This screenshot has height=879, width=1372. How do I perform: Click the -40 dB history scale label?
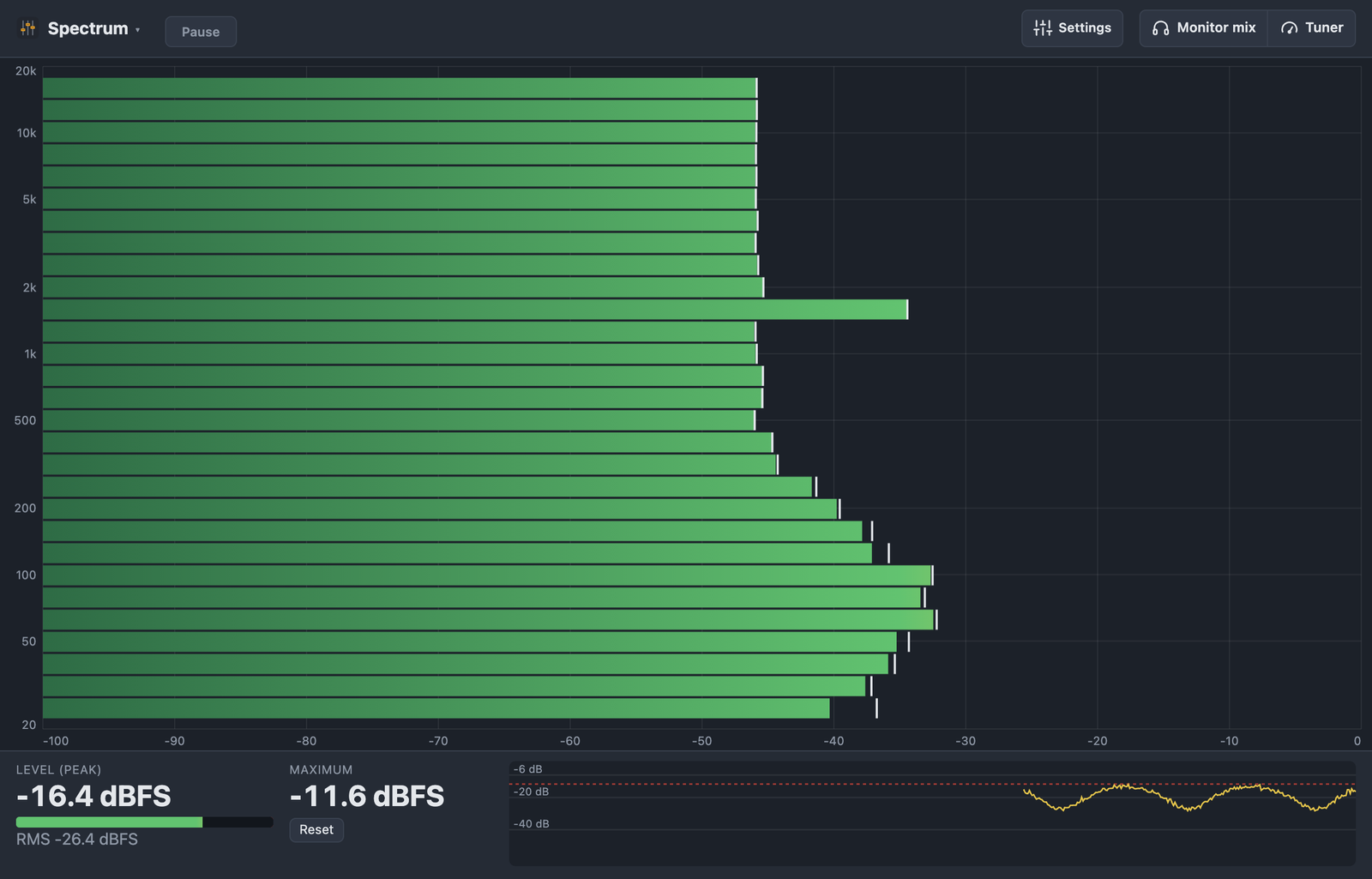click(532, 824)
